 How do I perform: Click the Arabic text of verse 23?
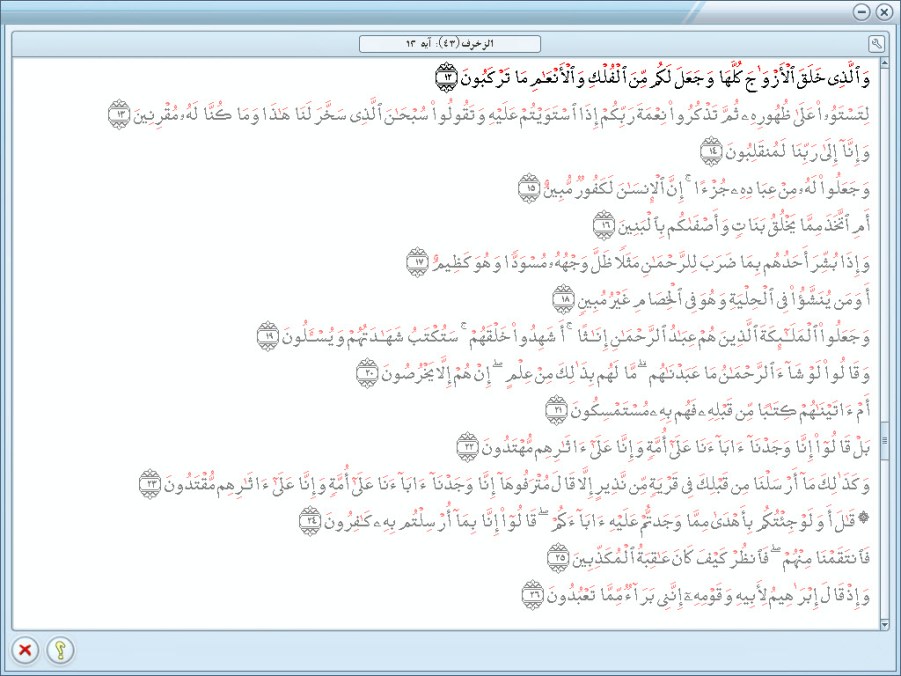click(x=517, y=485)
